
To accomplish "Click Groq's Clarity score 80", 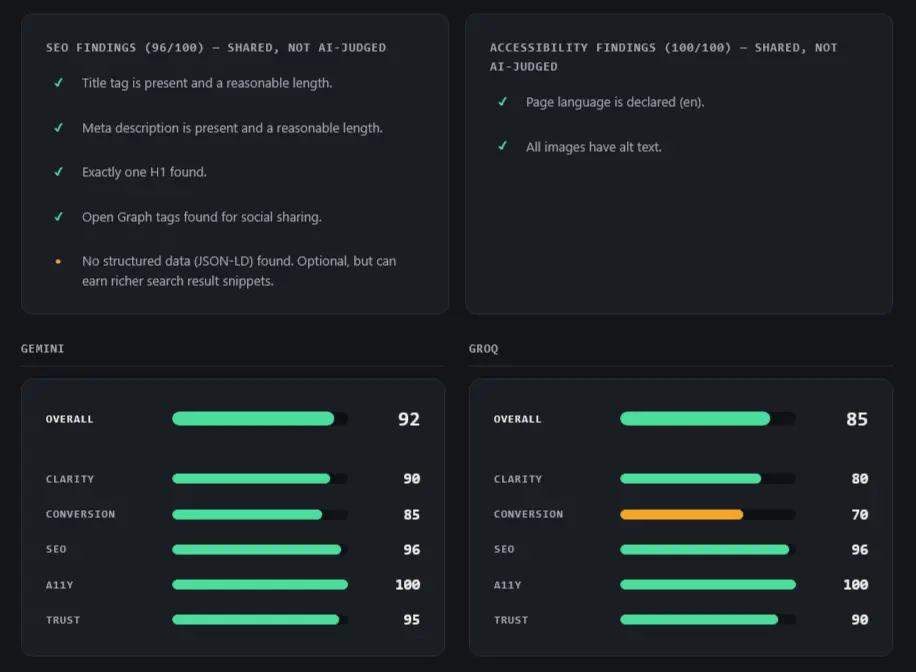I will pos(860,479).
